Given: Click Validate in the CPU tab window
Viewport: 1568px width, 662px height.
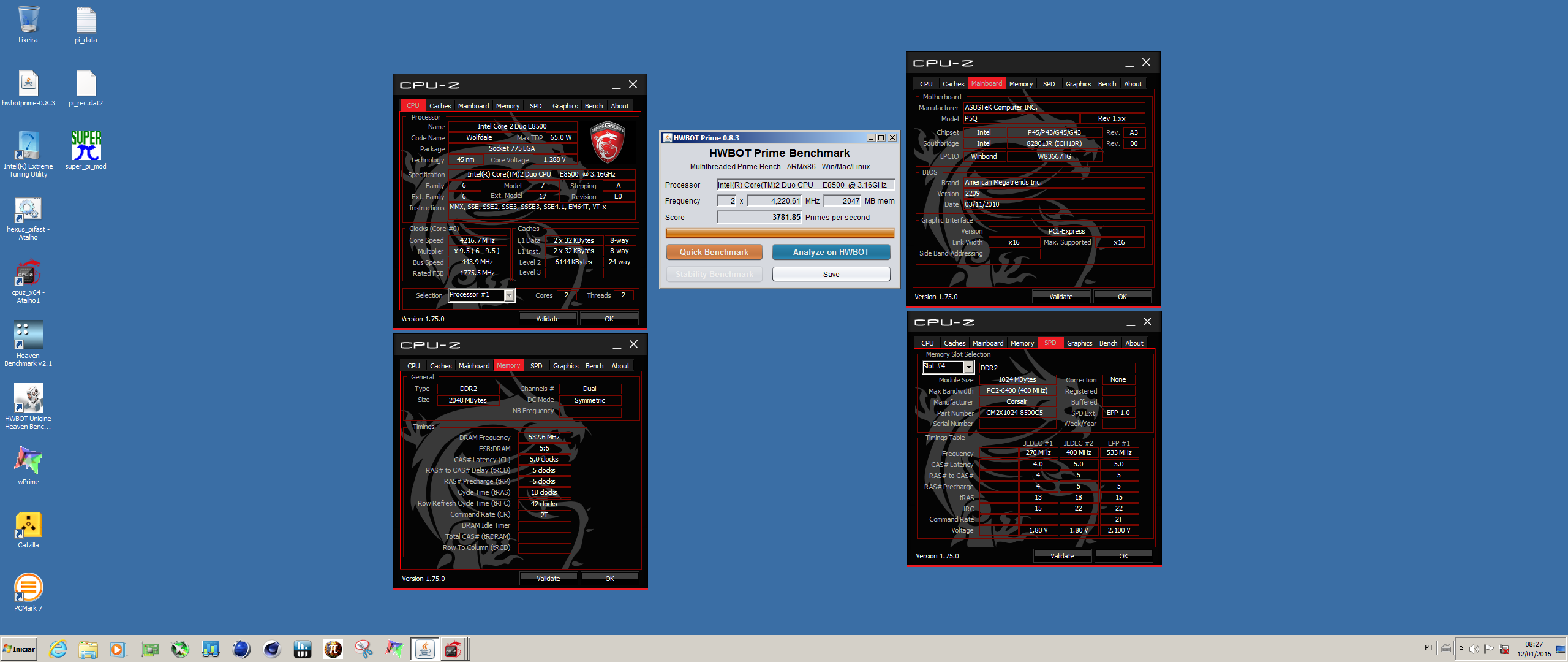Looking at the screenshot, I should 548,319.
